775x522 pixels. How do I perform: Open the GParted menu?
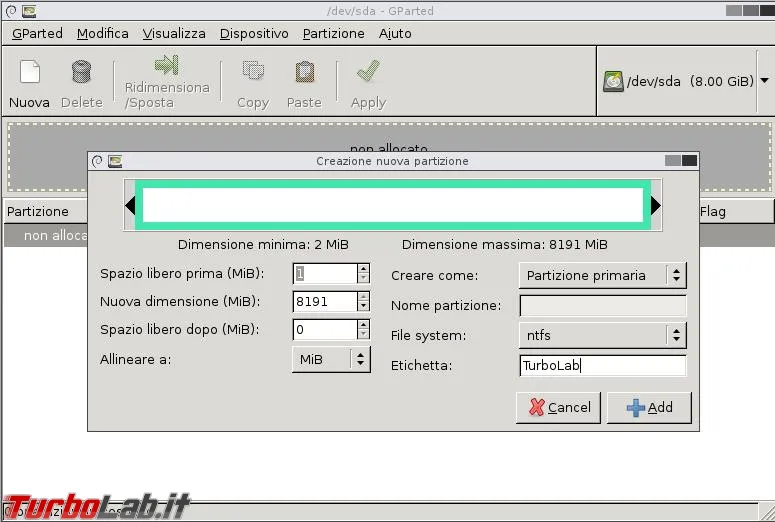coord(38,34)
